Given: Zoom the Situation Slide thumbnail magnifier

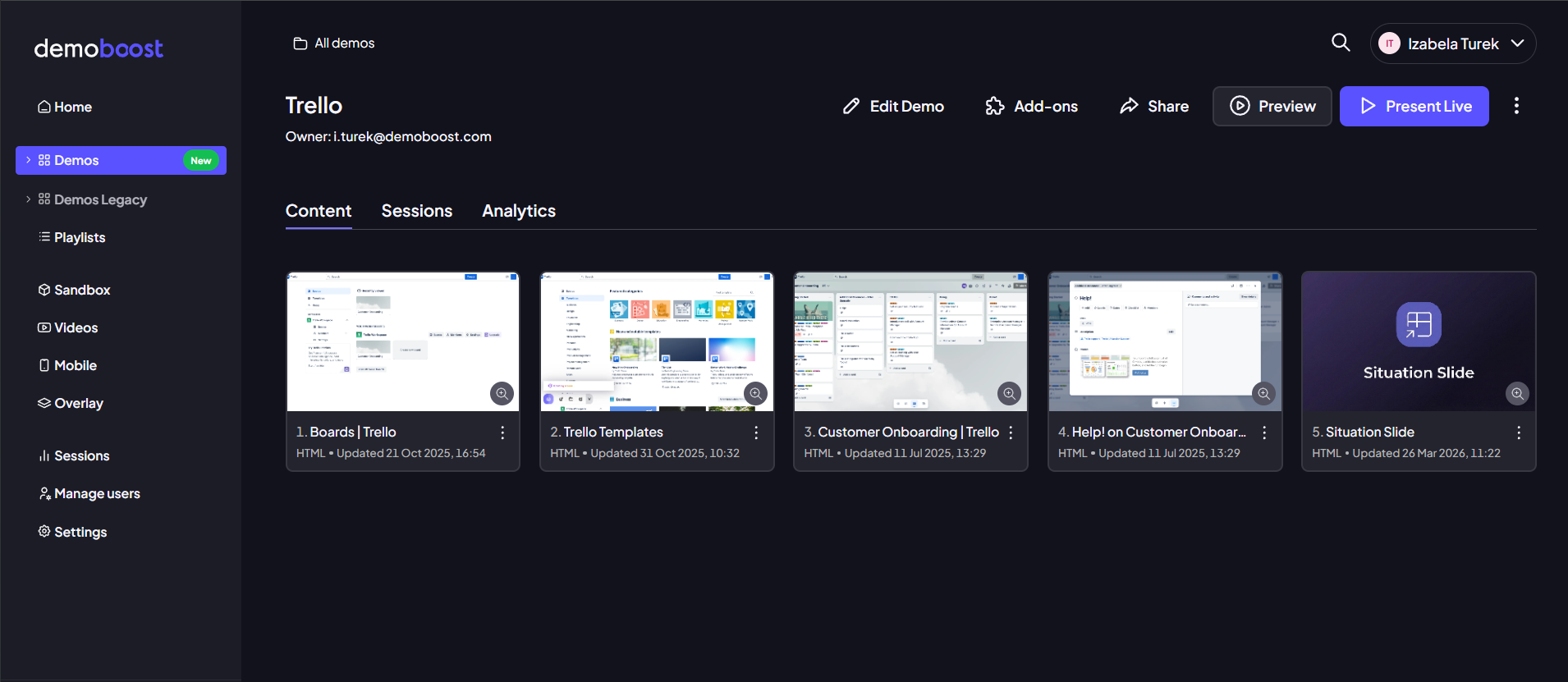Looking at the screenshot, I should [x=1517, y=393].
